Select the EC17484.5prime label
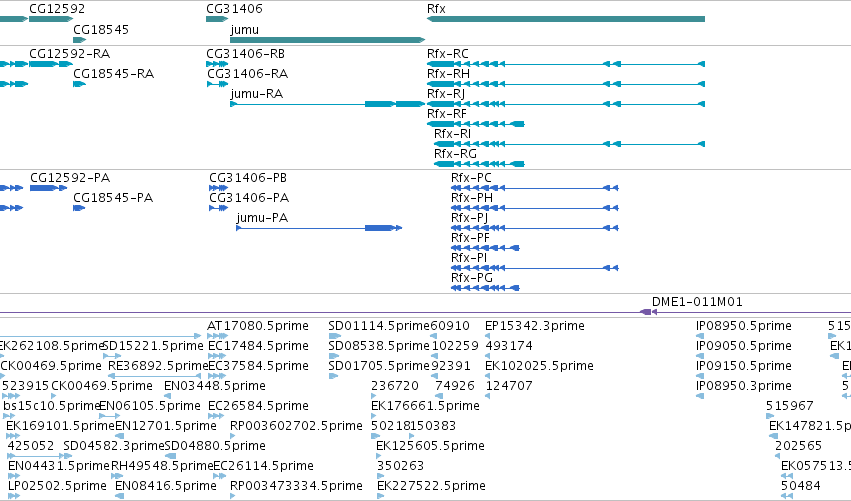 point(258,346)
